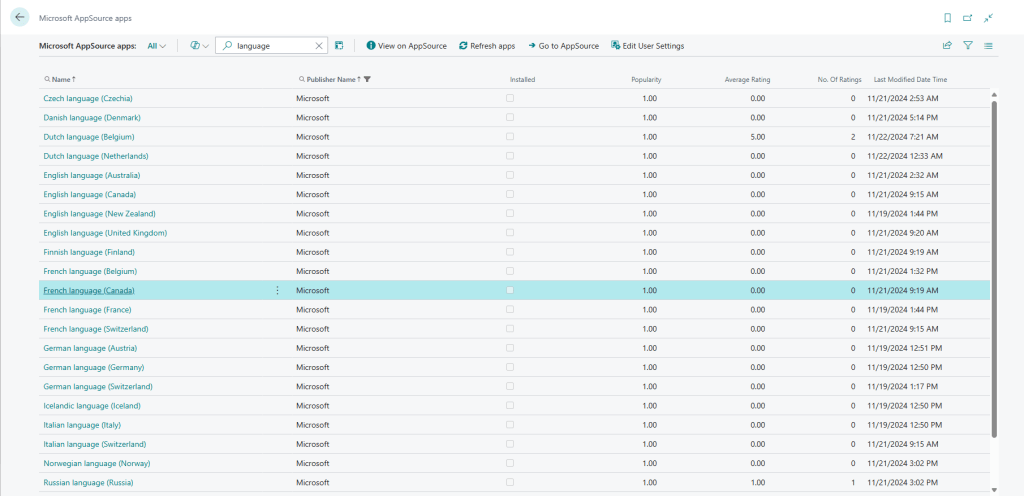Open French language (Switzerland) link

[x=96, y=329]
